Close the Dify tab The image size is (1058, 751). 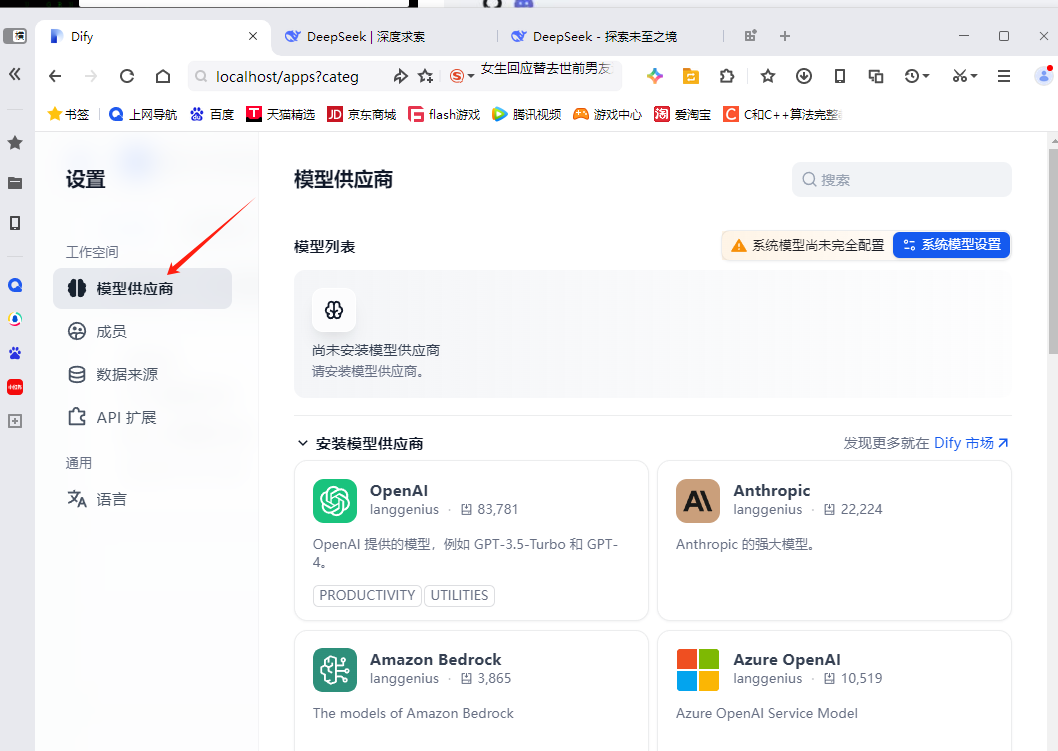[253, 36]
